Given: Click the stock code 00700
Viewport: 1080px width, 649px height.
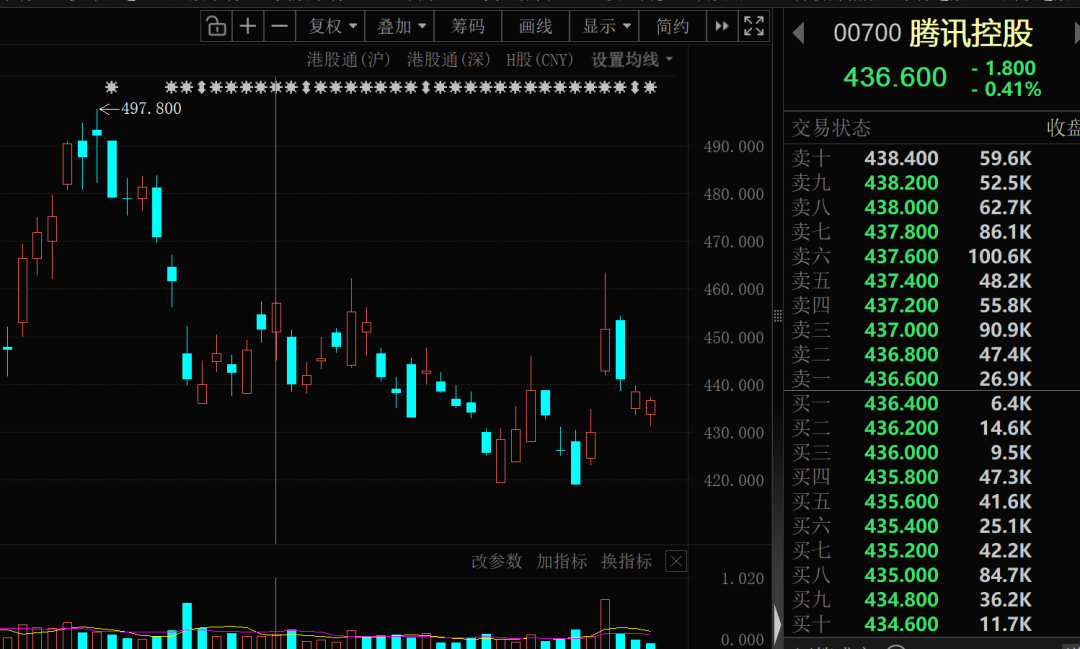Looking at the screenshot, I should click(x=867, y=32).
